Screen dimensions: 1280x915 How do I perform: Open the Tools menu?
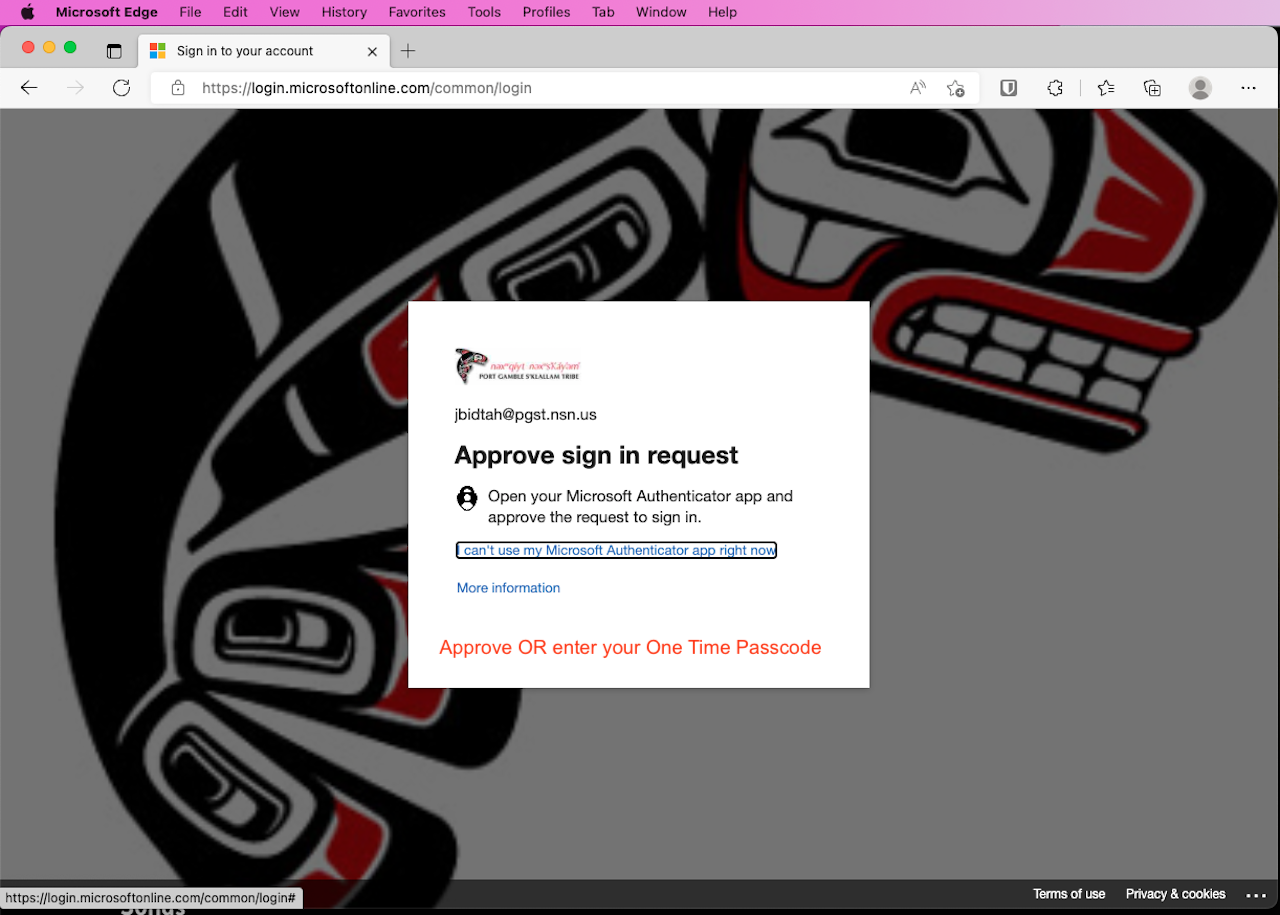(x=484, y=12)
